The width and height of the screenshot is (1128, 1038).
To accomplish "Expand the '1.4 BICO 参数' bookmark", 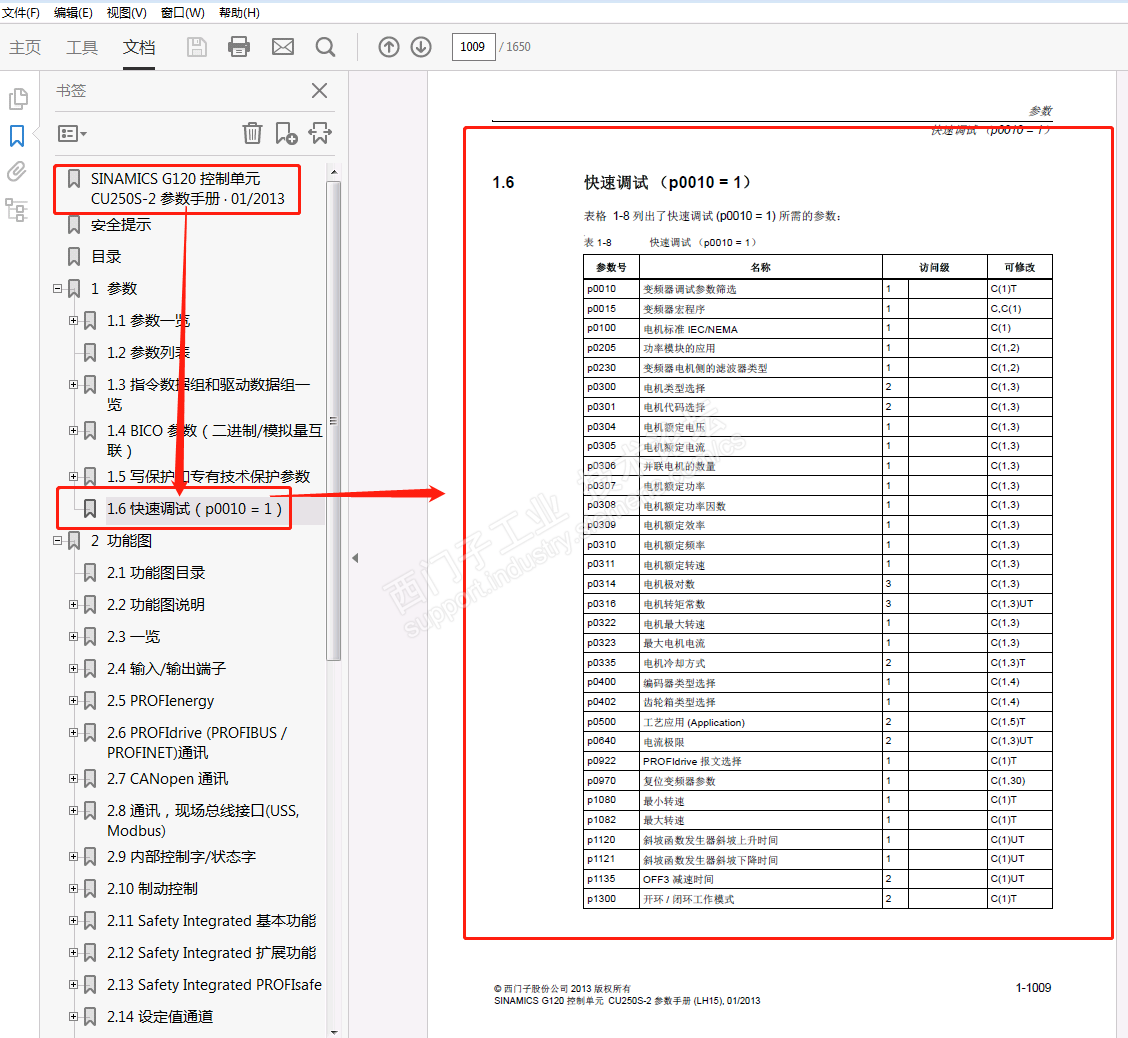I will pyautogui.click(x=73, y=430).
